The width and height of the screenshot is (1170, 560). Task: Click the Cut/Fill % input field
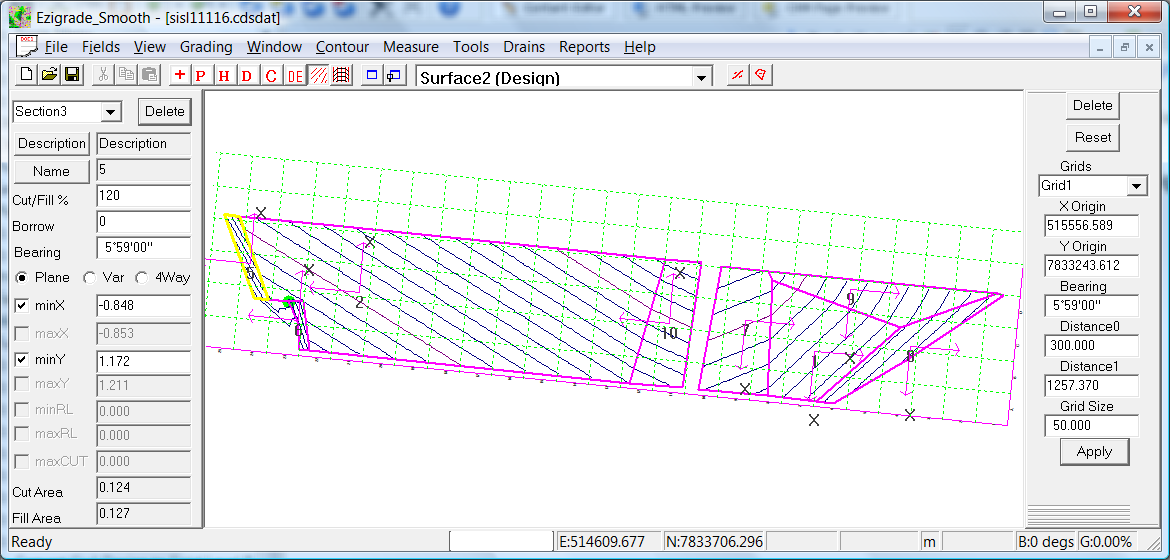143,198
